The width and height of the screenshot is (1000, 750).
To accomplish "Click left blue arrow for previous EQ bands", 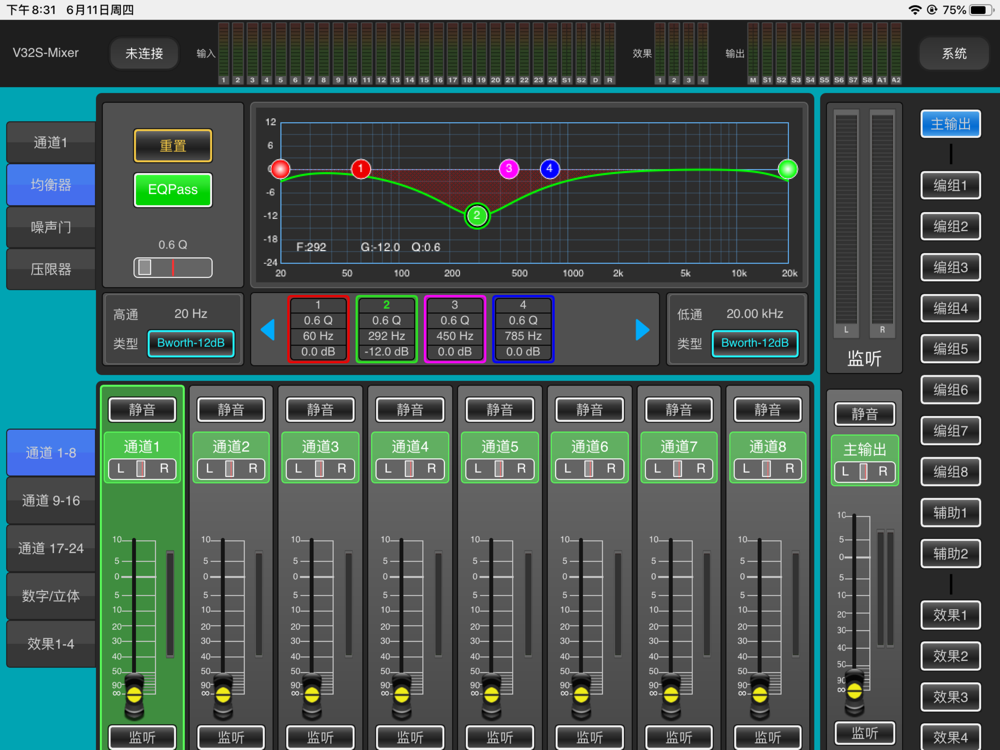I will tap(267, 329).
